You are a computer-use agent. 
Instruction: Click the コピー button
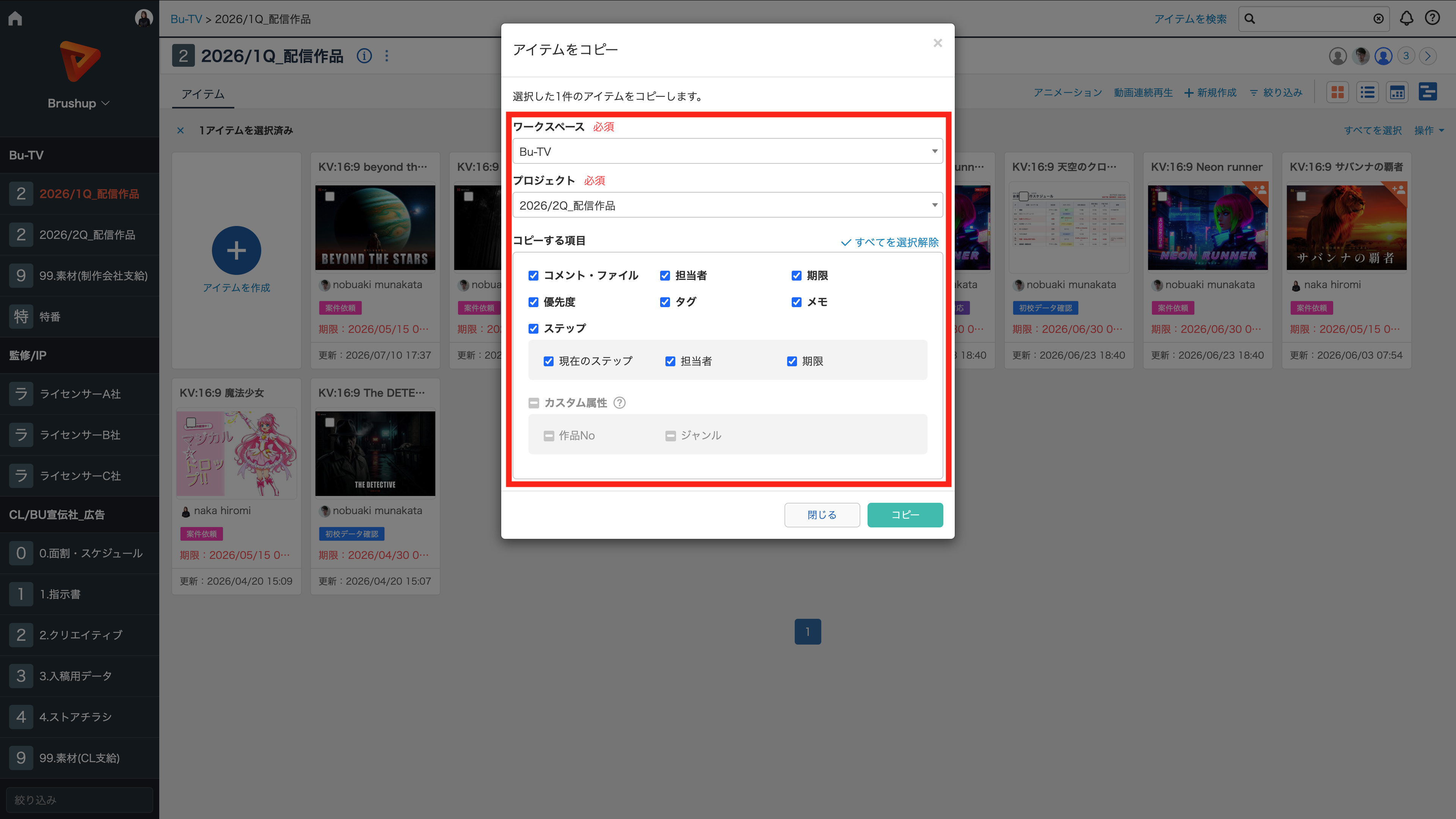pyautogui.click(x=905, y=515)
